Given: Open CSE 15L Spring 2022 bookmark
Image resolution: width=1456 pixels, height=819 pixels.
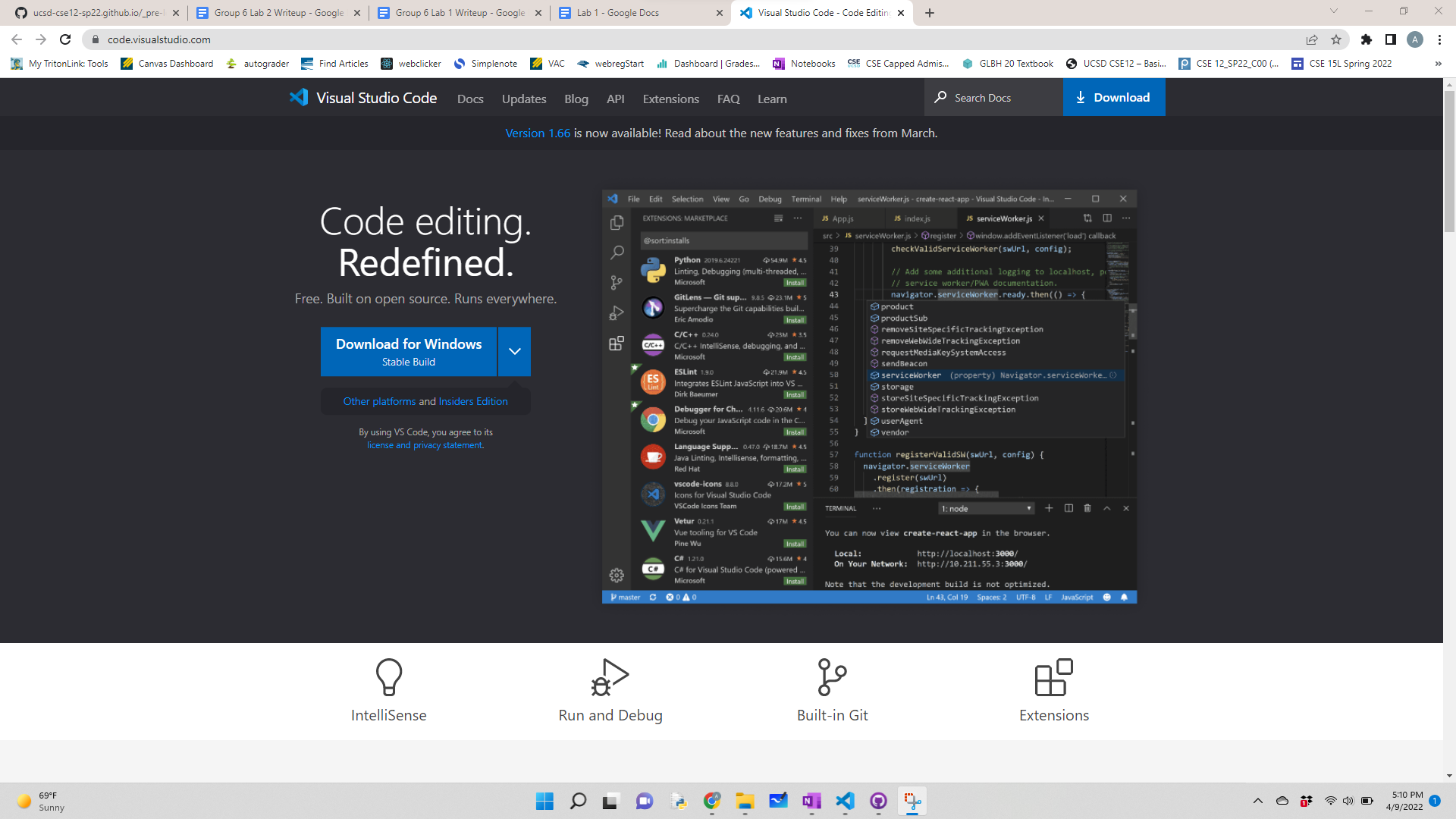Looking at the screenshot, I should [1341, 64].
